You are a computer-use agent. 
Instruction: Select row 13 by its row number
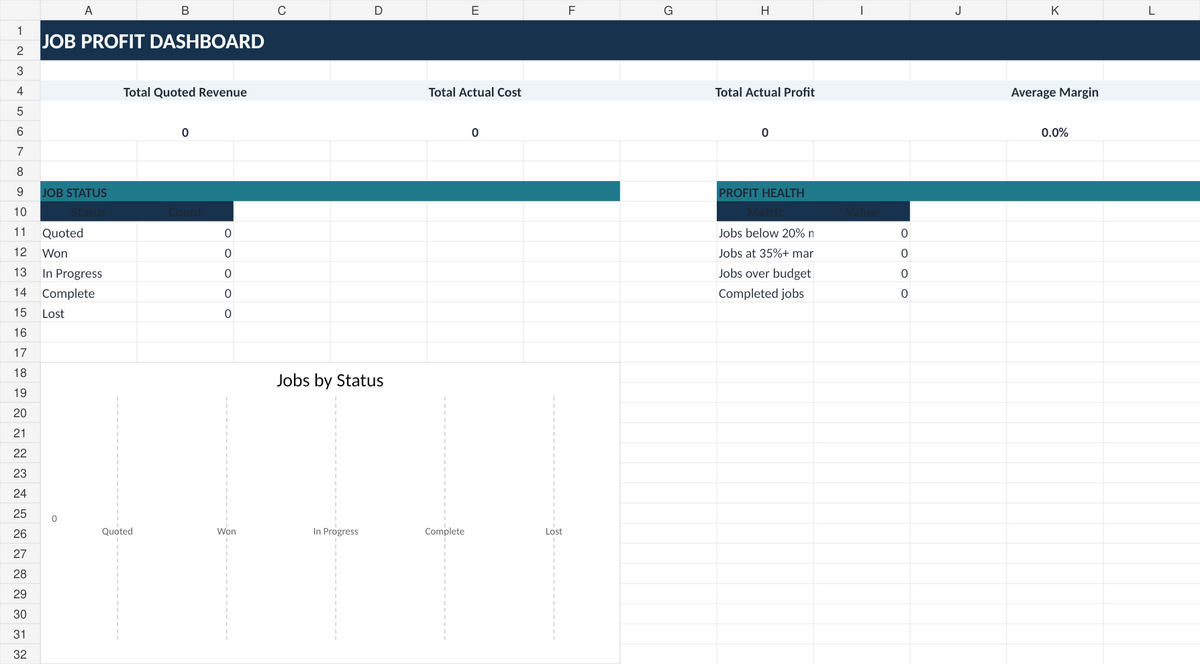point(20,273)
